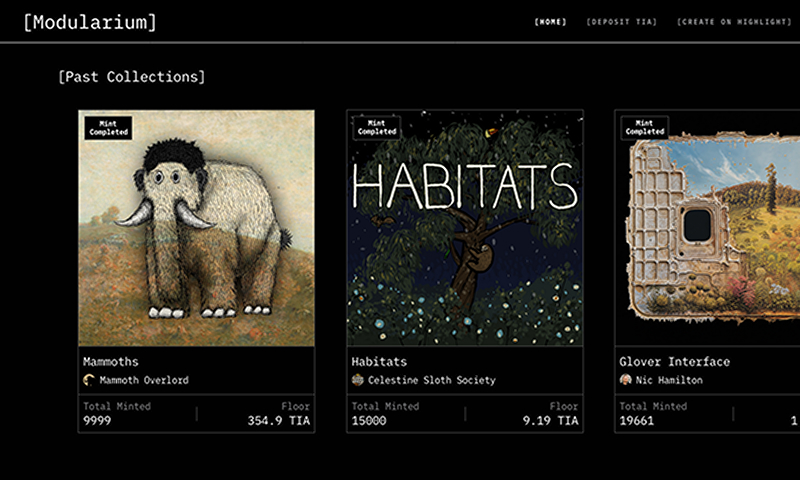The height and width of the screenshot is (480, 800).
Task: Click the Glover Interface collection title
Action: point(674,362)
